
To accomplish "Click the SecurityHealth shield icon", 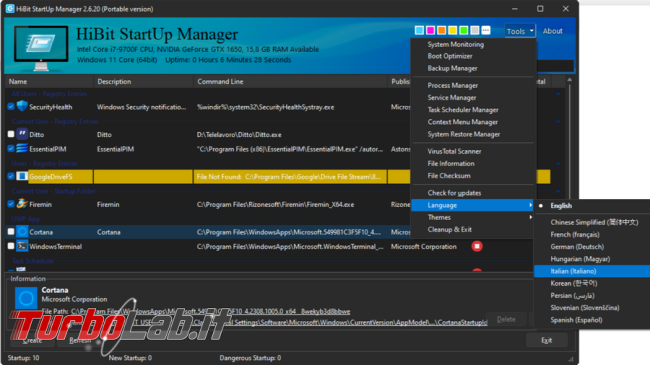I will (x=22, y=106).
